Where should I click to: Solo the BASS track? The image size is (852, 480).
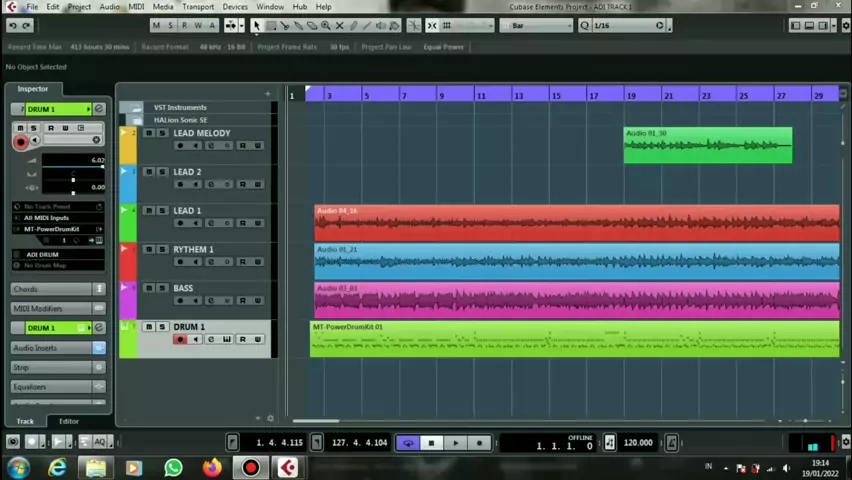pyautogui.click(x=161, y=288)
